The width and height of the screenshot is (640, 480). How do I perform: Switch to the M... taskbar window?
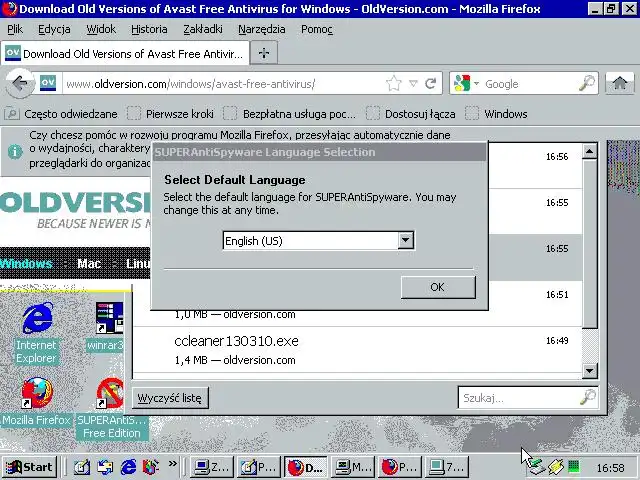point(353,467)
